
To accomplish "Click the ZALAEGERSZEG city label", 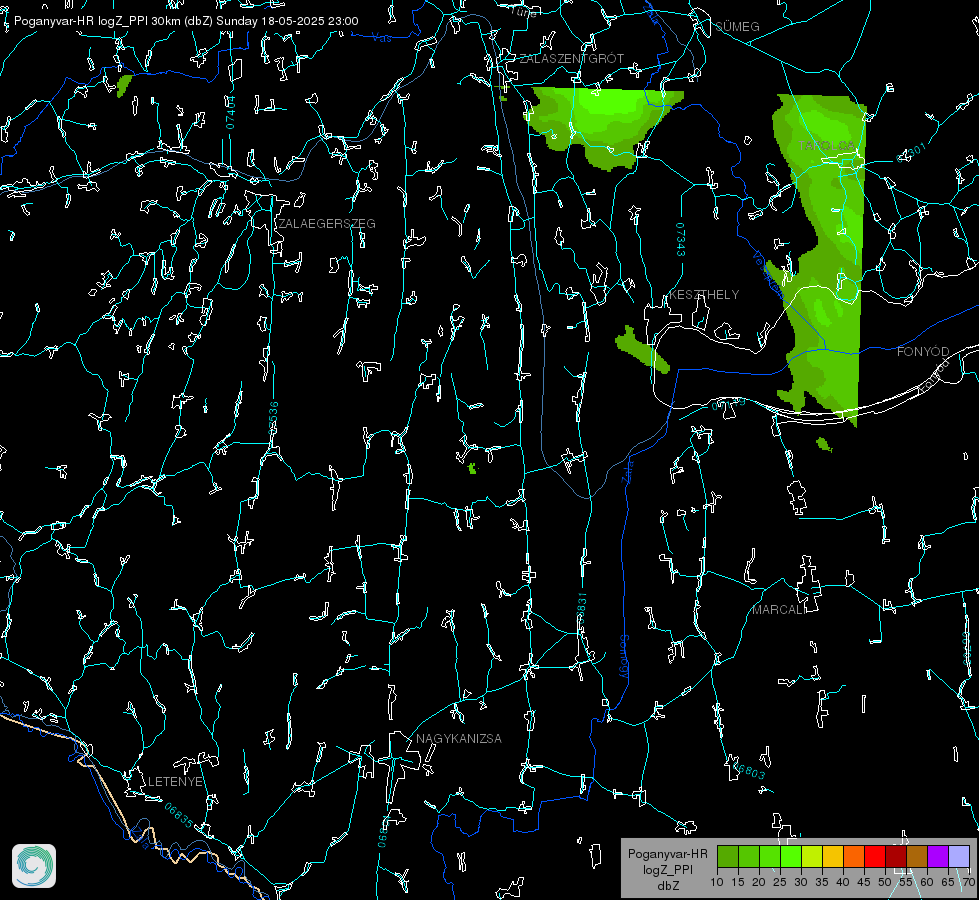I will coord(327,224).
